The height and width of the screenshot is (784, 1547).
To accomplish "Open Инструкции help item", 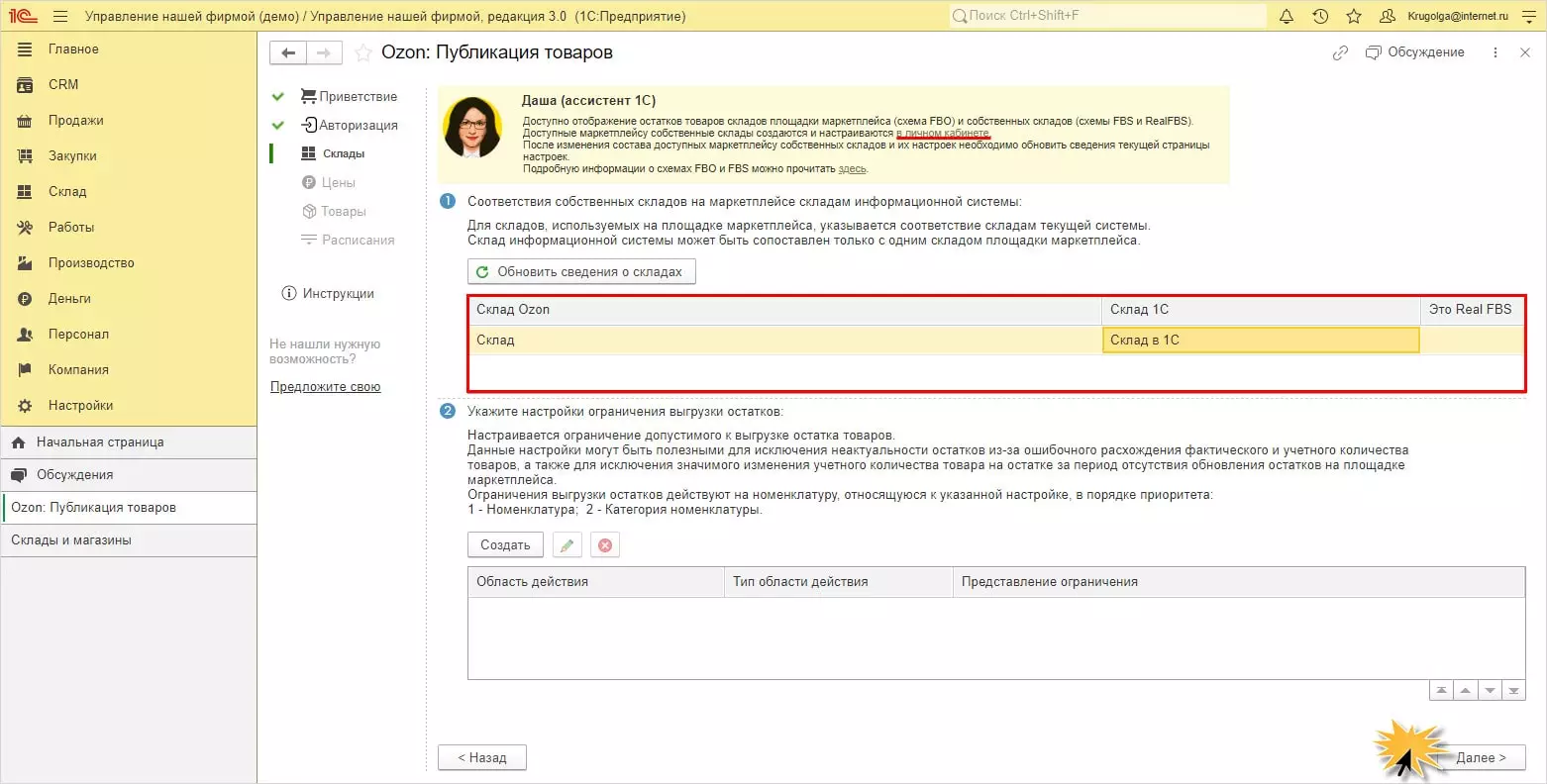I will coord(328,294).
